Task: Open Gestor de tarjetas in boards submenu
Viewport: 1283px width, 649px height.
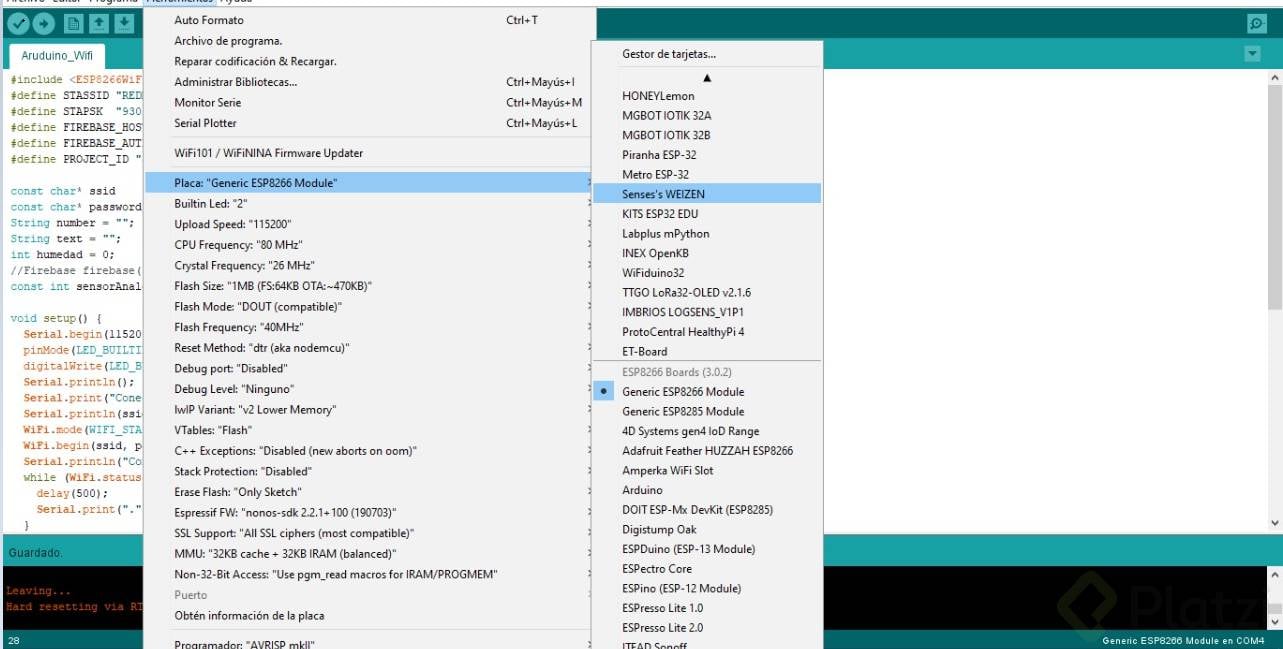Action: tap(707, 54)
